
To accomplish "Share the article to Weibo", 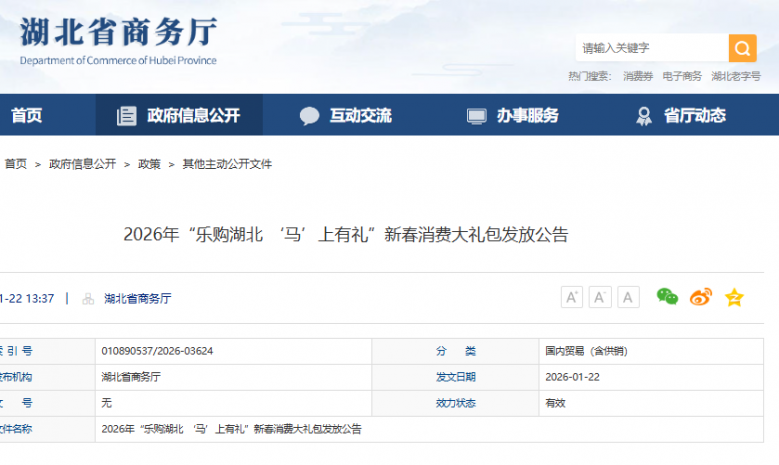I will click(701, 297).
